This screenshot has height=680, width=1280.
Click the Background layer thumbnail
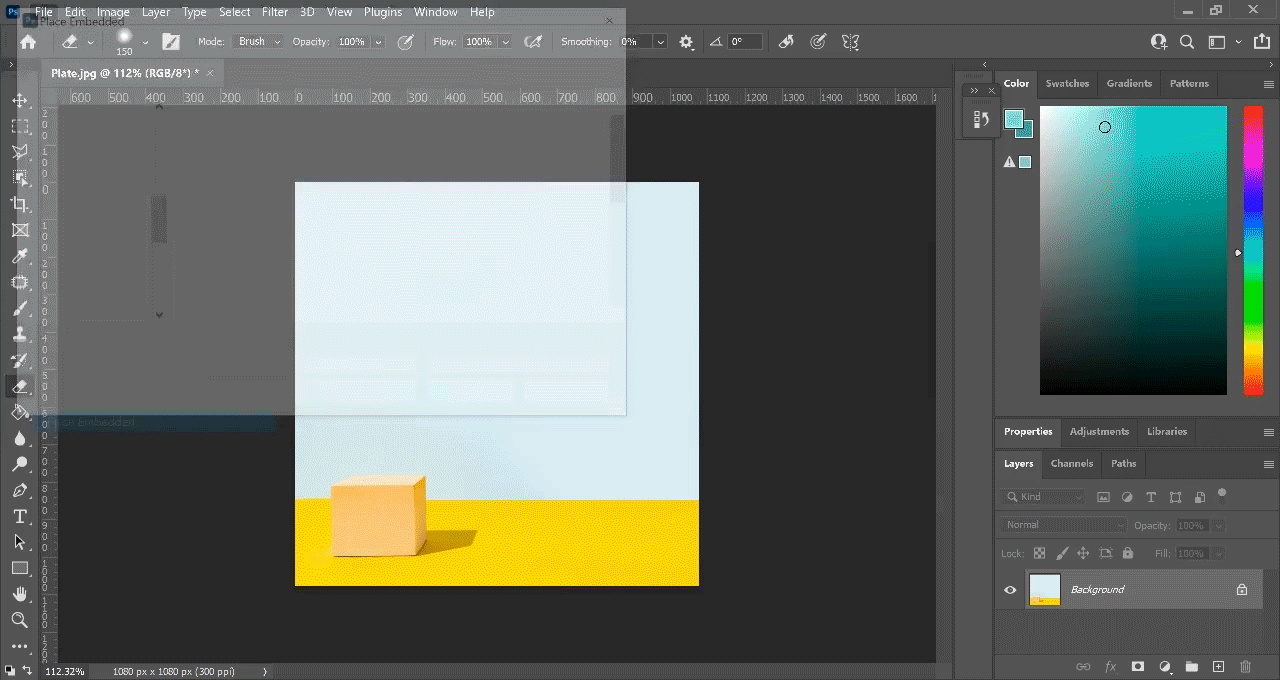(1044, 590)
